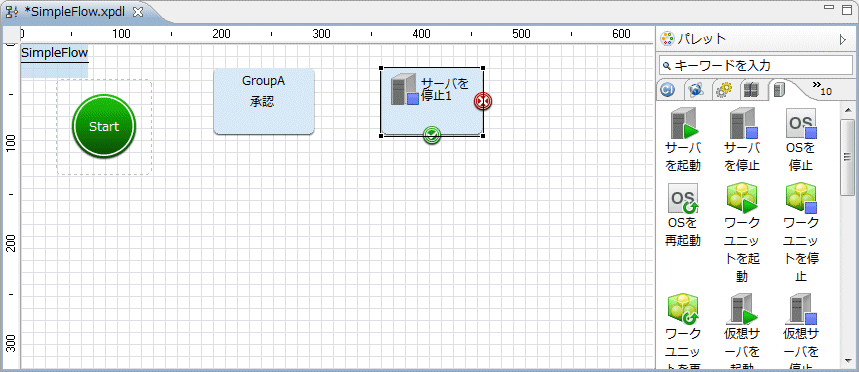Select the ワークユニットを再起動 palette item
859x372 pixels.
click(683, 332)
